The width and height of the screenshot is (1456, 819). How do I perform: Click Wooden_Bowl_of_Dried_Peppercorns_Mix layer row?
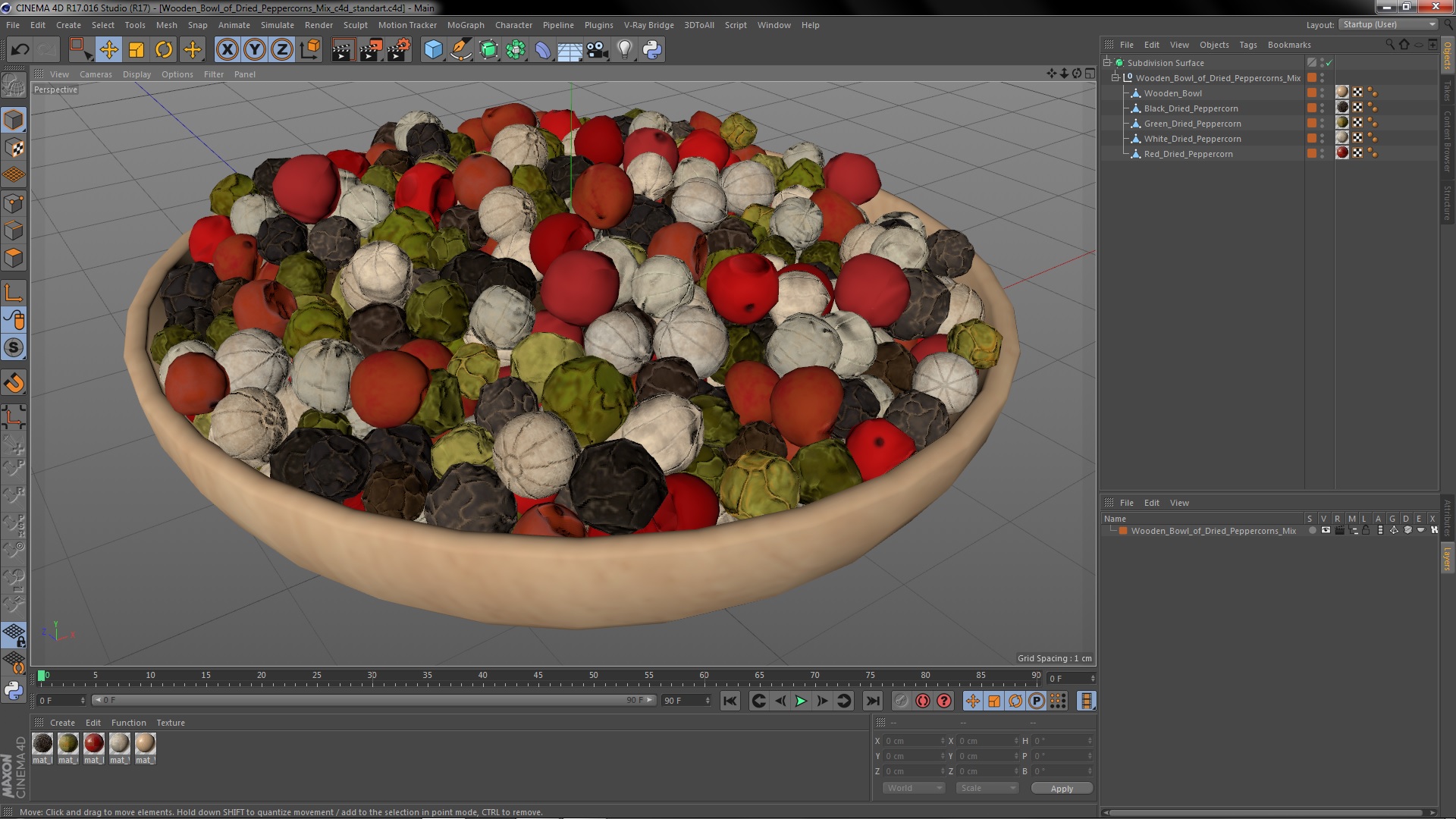click(x=1213, y=531)
